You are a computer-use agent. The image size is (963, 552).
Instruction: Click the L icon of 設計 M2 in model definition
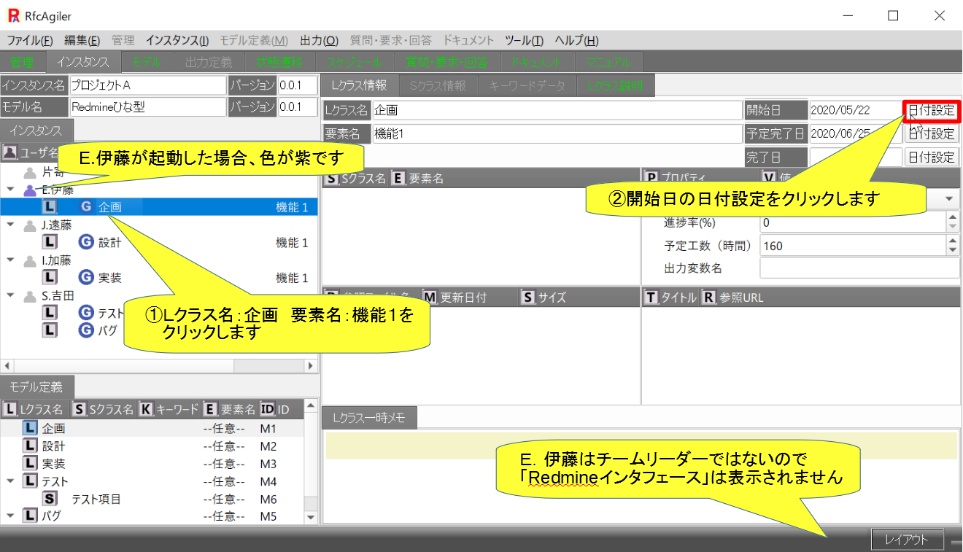30,446
